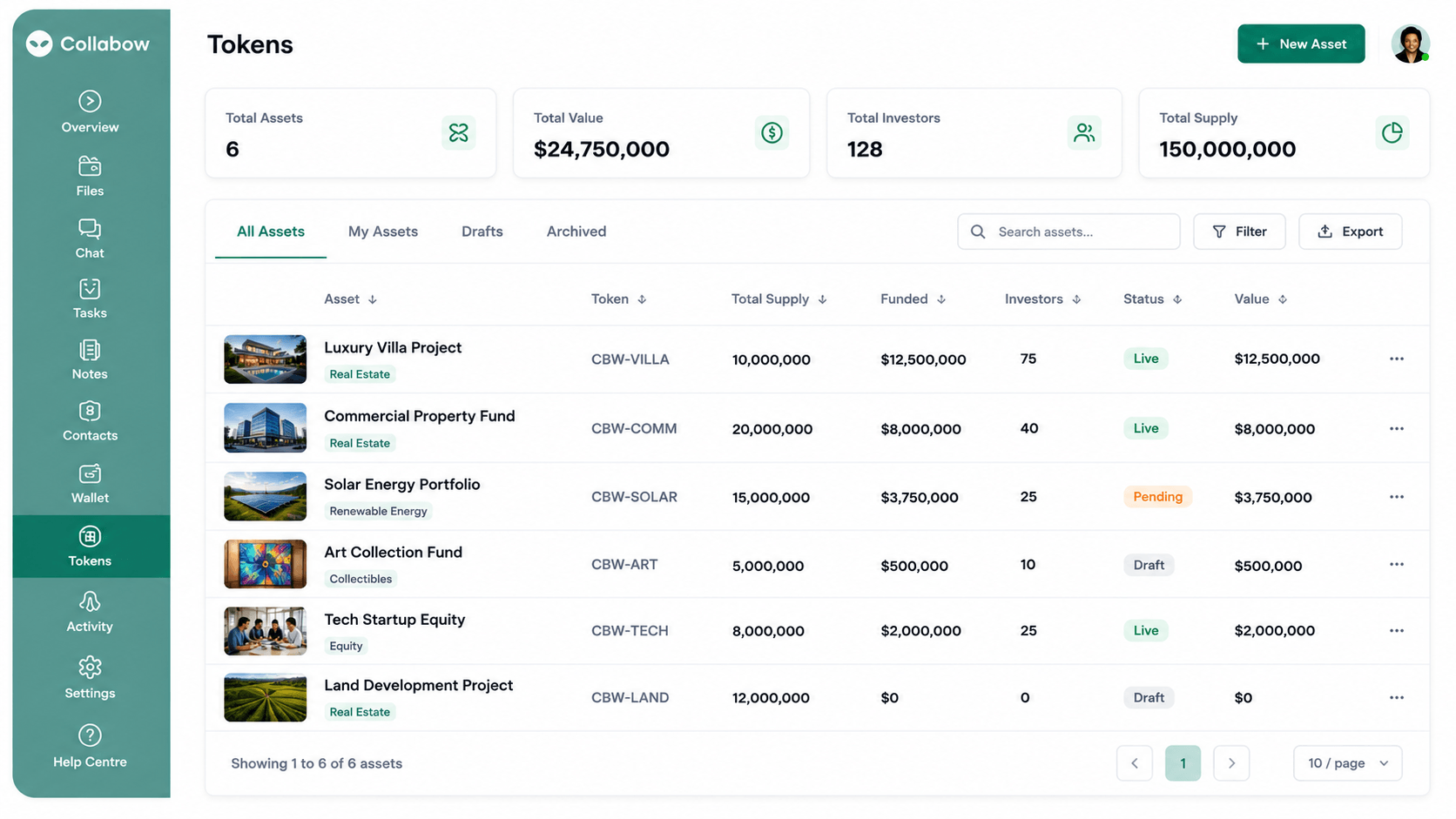Open more options for Tech Startup Equity

1397,630
